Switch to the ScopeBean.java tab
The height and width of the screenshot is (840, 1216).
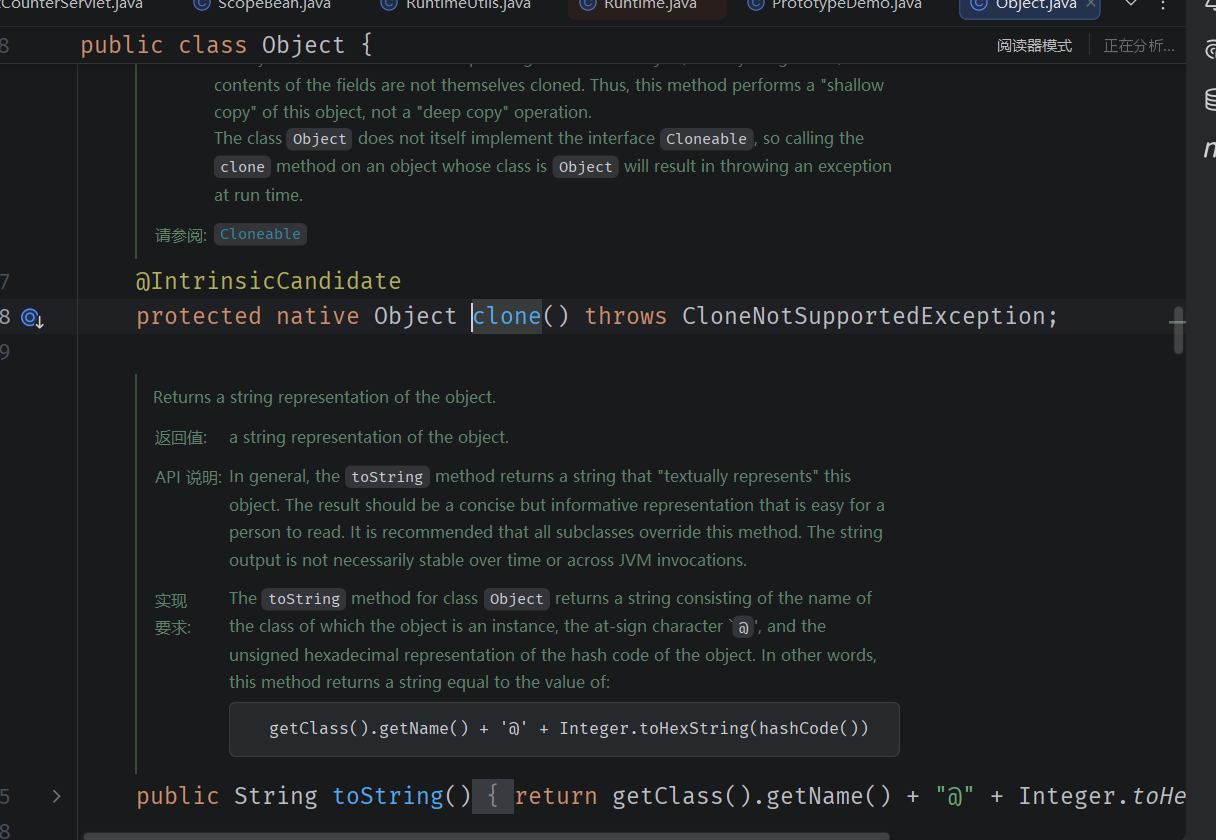coord(262,5)
